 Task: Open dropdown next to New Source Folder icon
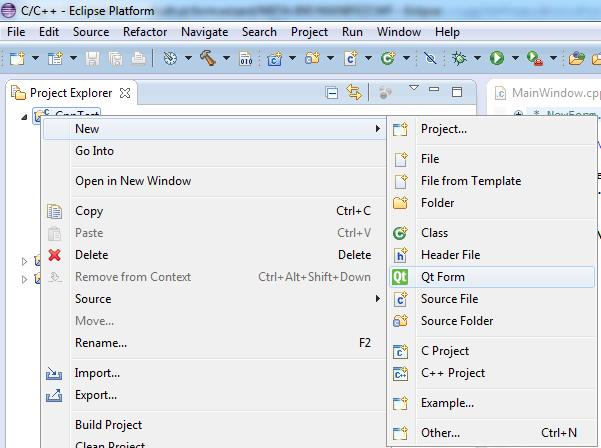330,58
